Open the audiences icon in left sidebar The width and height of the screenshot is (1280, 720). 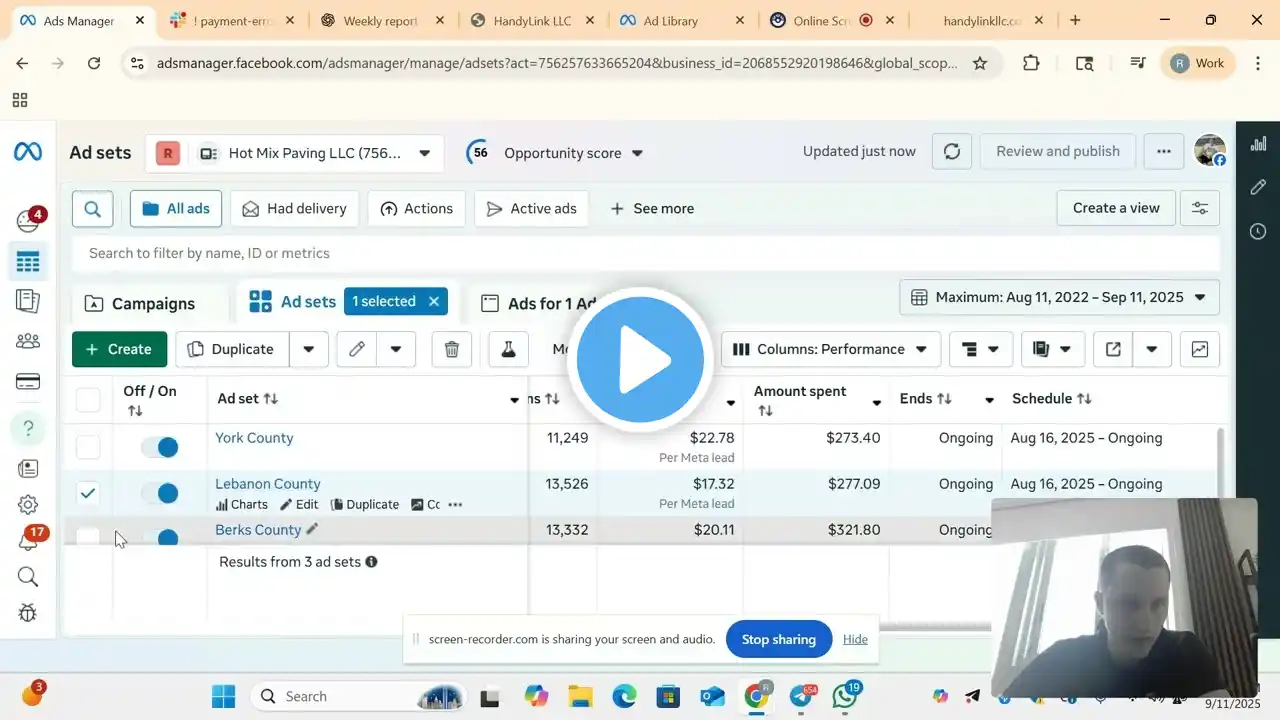click(28, 341)
